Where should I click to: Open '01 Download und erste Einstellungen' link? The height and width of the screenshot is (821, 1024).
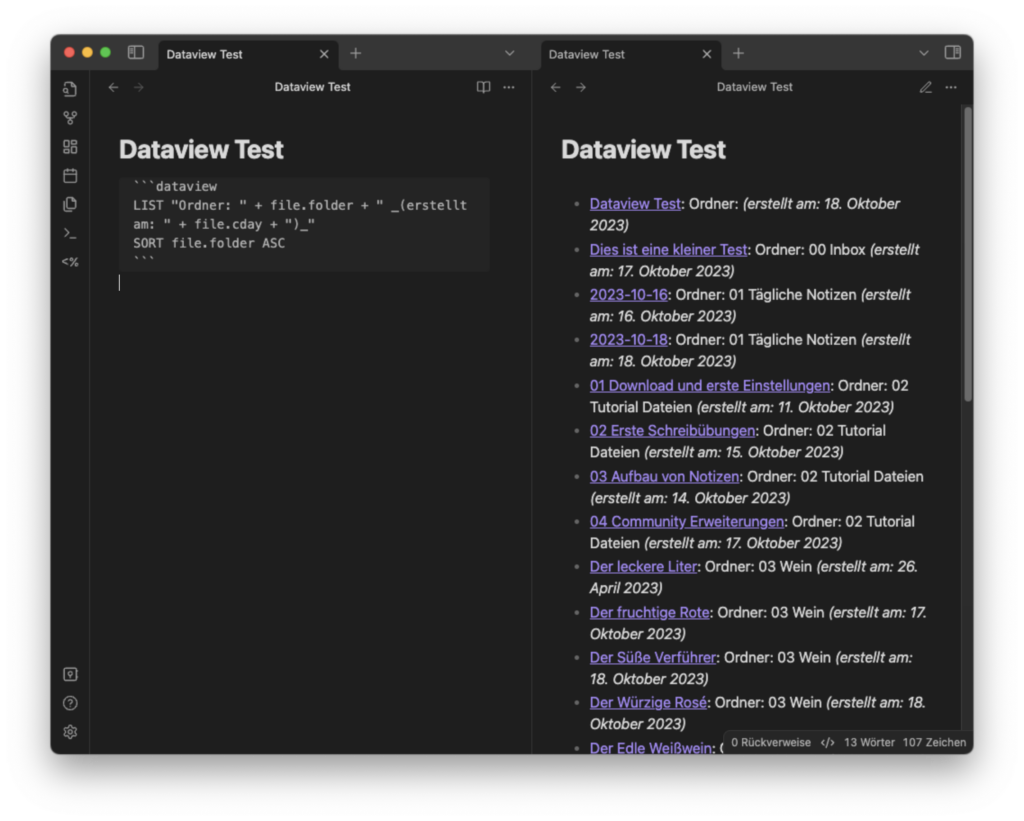[710, 385]
